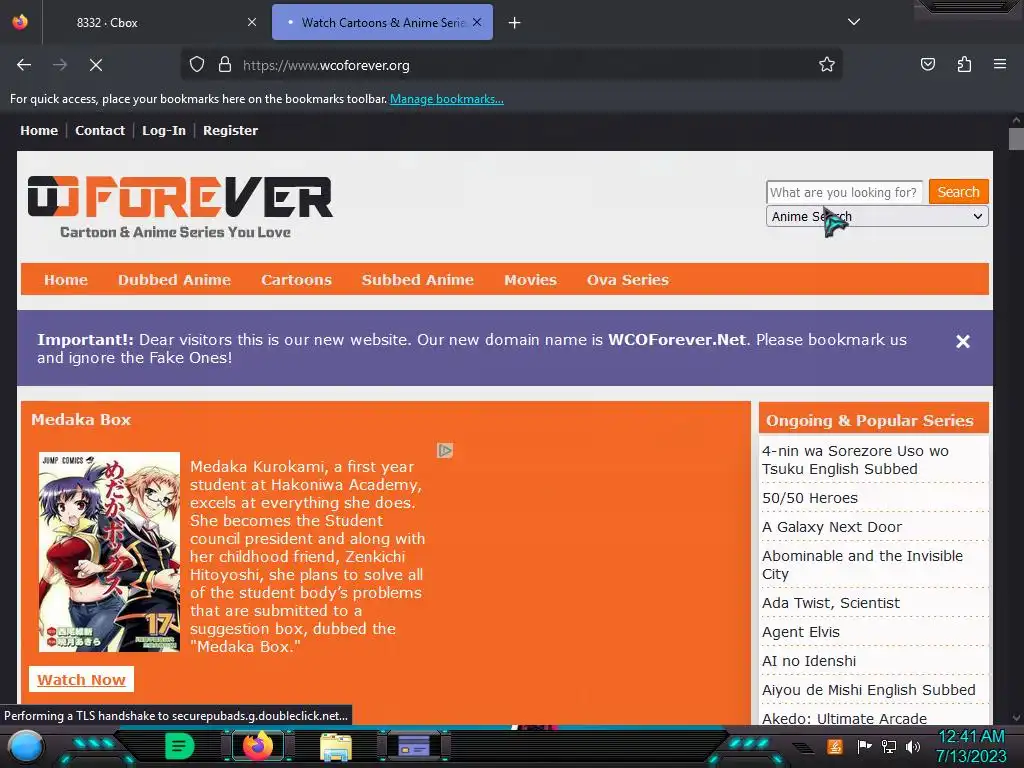Open the Manage bookmarks link
The width and height of the screenshot is (1024, 768).
(447, 99)
